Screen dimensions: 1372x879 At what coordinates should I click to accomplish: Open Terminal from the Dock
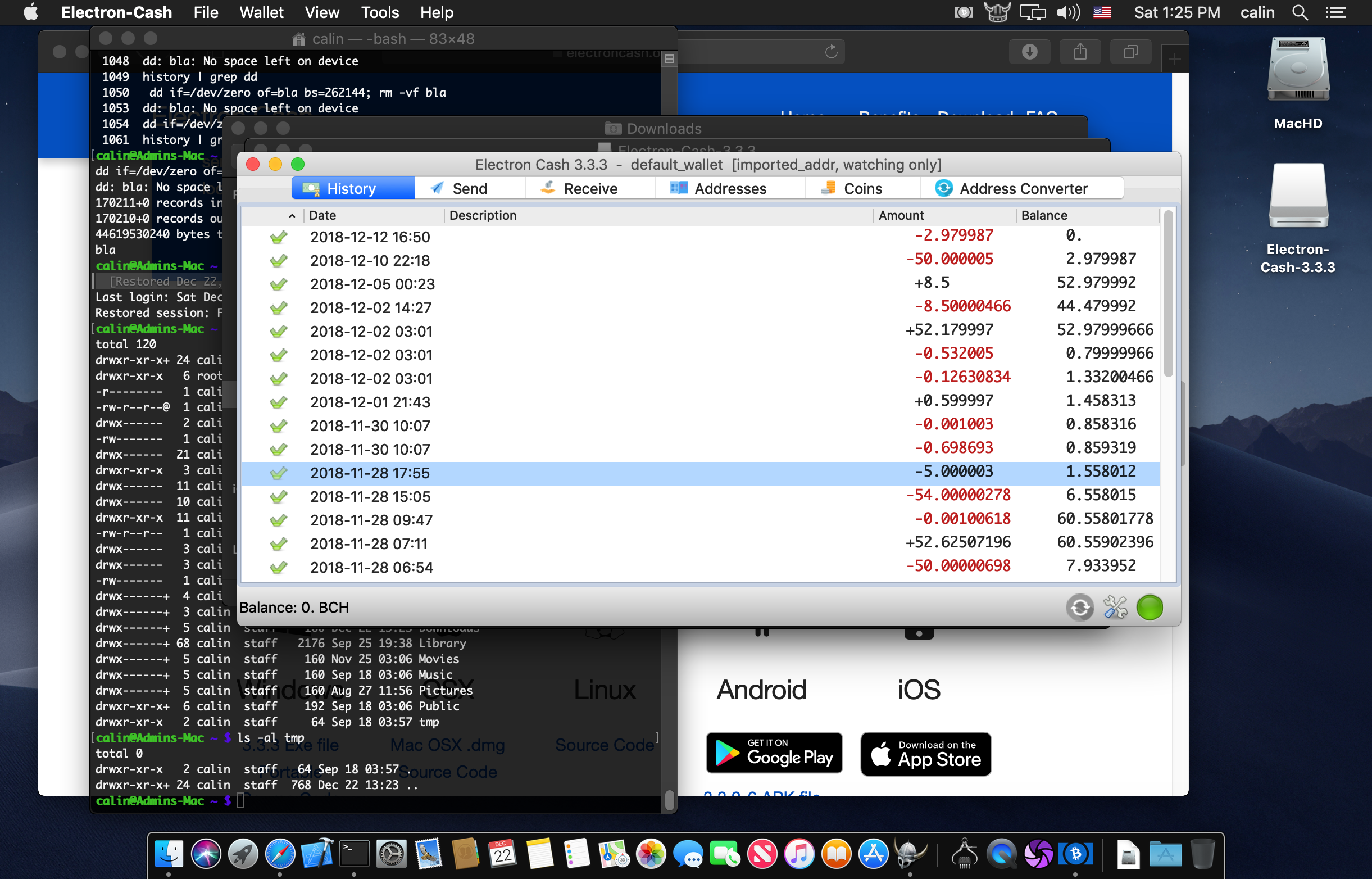[355, 854]
